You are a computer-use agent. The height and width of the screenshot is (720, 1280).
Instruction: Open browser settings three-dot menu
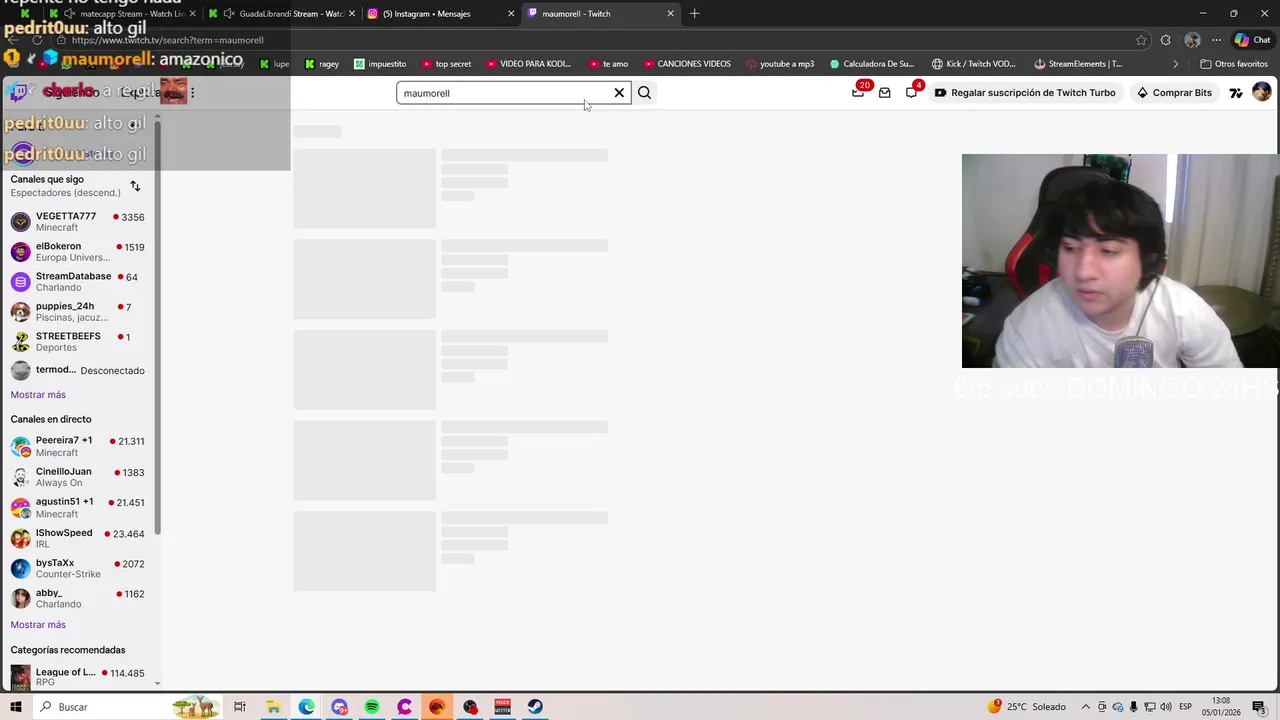[1216, 40]
